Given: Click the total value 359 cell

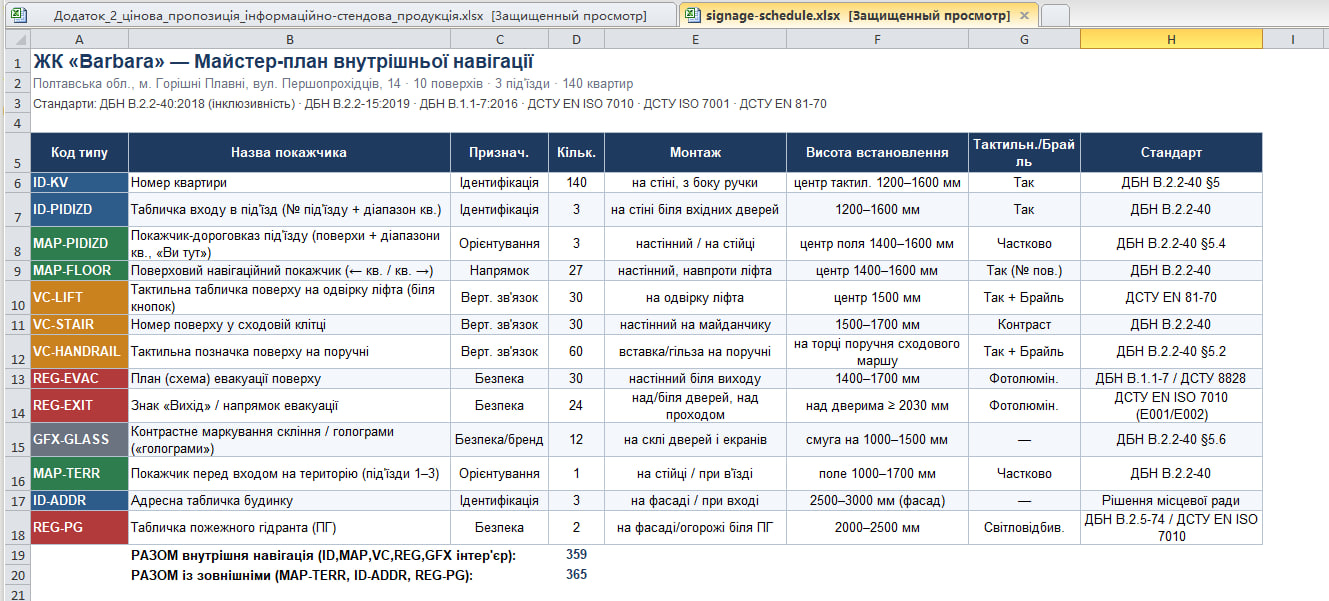Looking at the screenshot, I should pos(576,554).
